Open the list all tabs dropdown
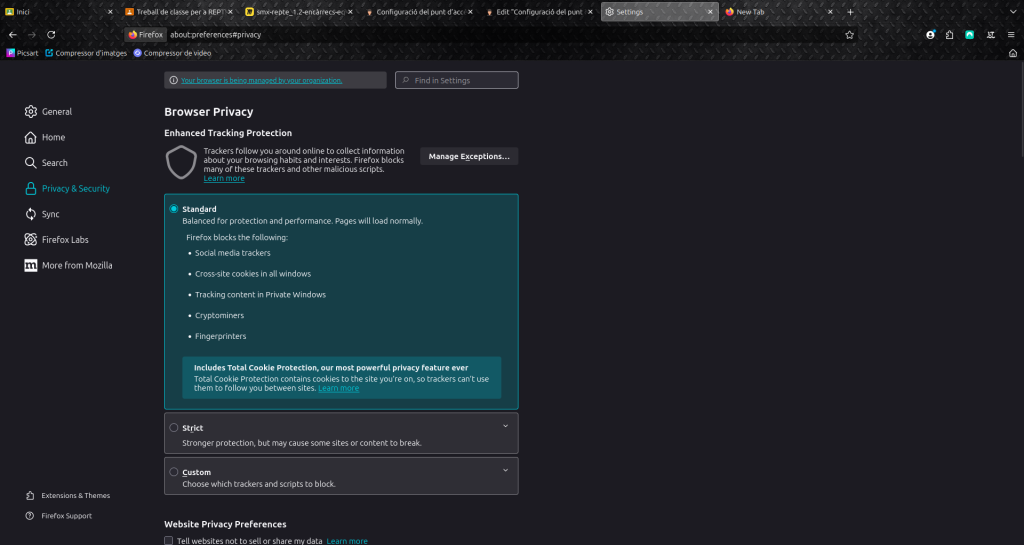Image resolution: width=1024 pixels, height=545 pixels. [x=1011, y=12]
